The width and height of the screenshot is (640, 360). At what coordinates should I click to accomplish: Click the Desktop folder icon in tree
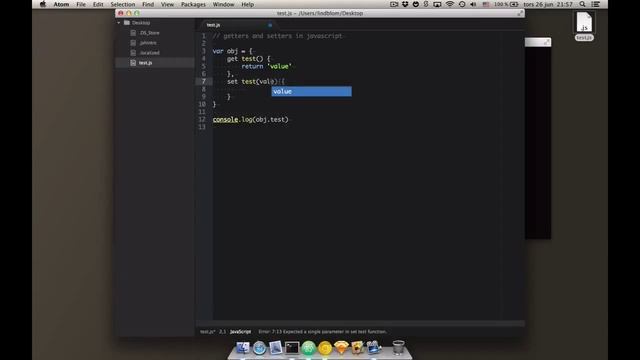click(x=127, y=23)
